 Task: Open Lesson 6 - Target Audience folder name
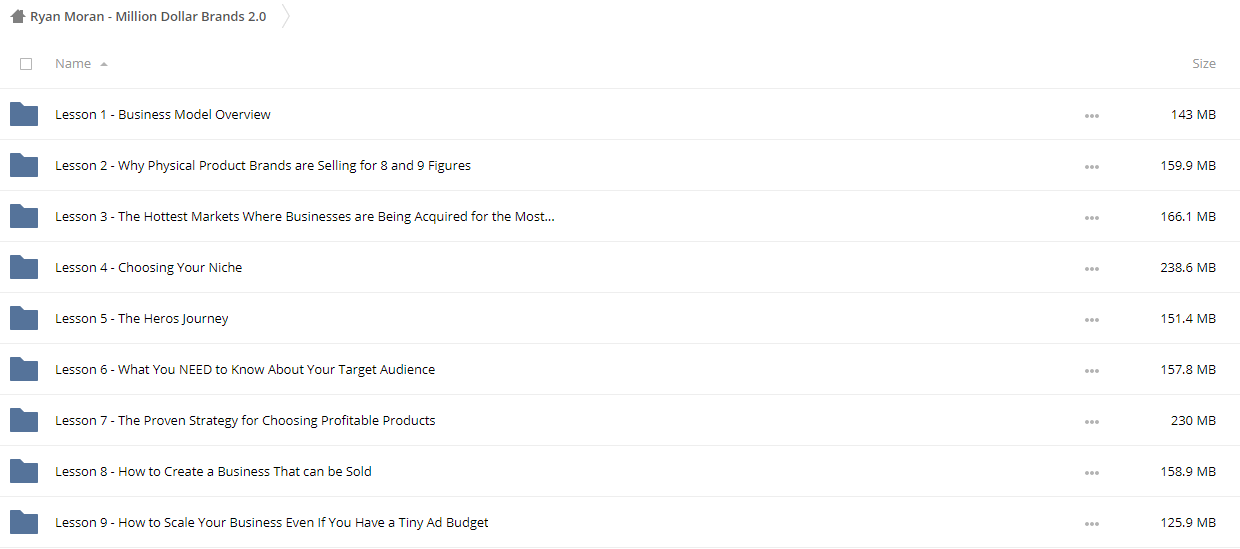click(x=245, y=369)
